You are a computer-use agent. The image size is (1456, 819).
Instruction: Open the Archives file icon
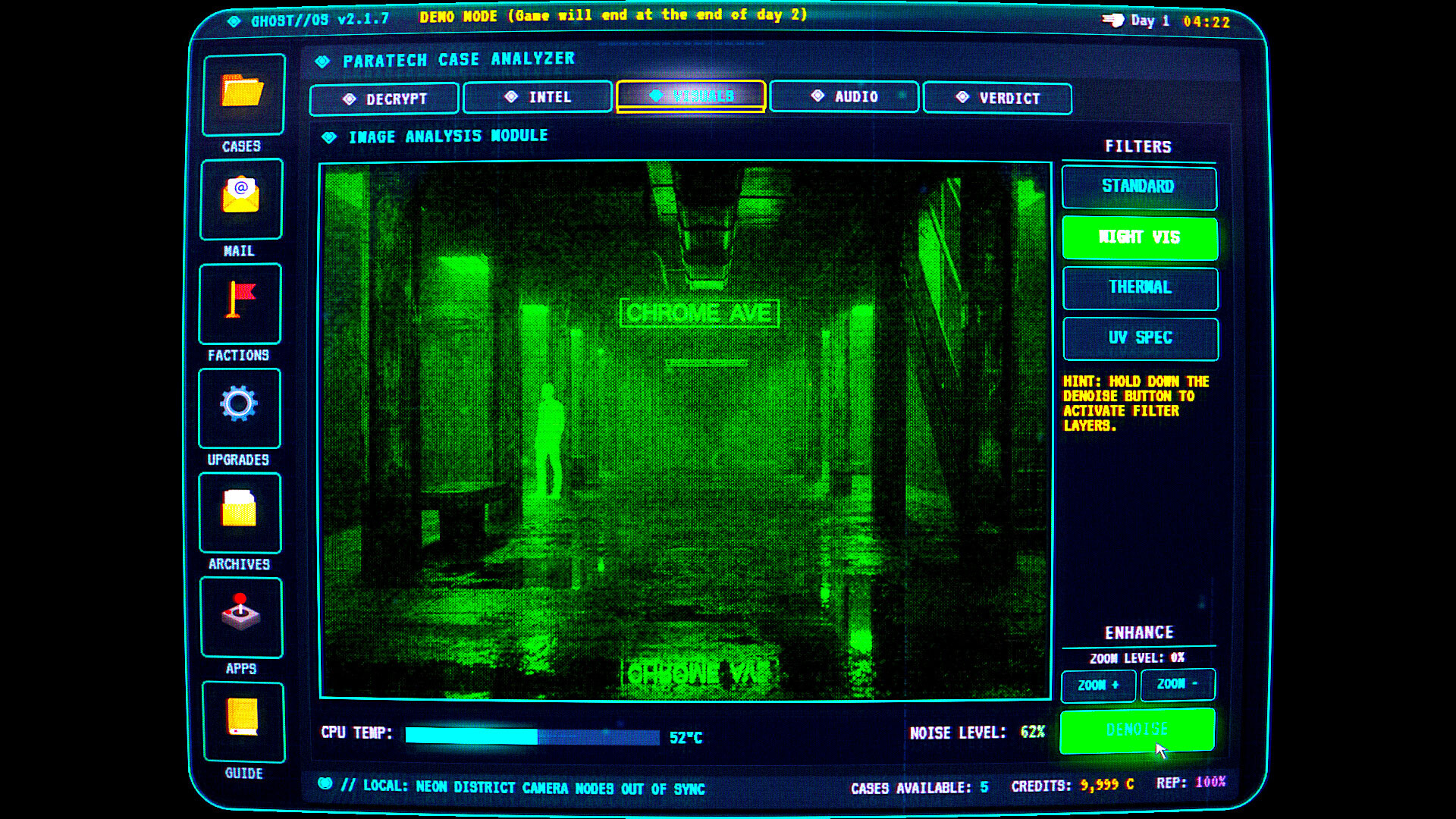pyautogui.click(x=240, y=513)
